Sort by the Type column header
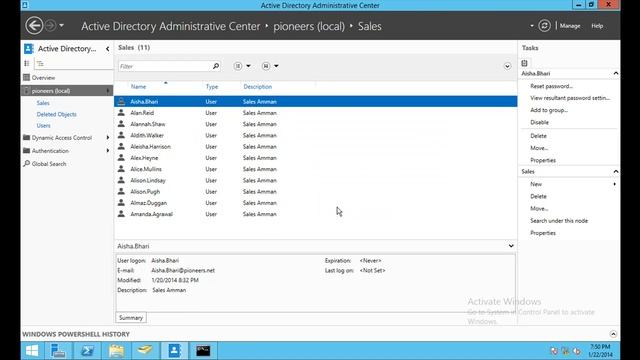The width and height of the screenshot is (640, 360). click(212, 87)
